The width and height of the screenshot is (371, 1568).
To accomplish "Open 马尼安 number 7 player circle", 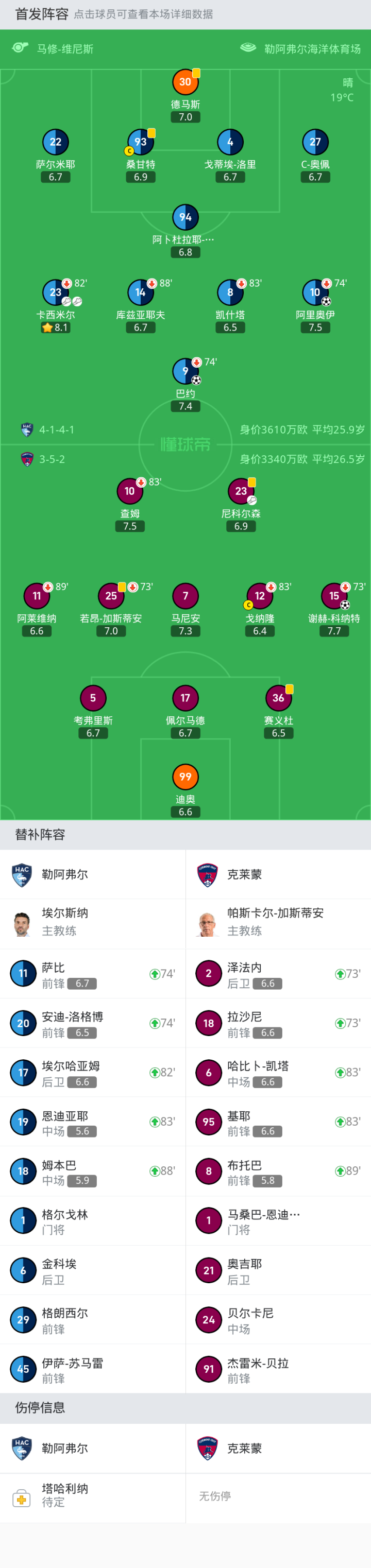I will point(185,596).
